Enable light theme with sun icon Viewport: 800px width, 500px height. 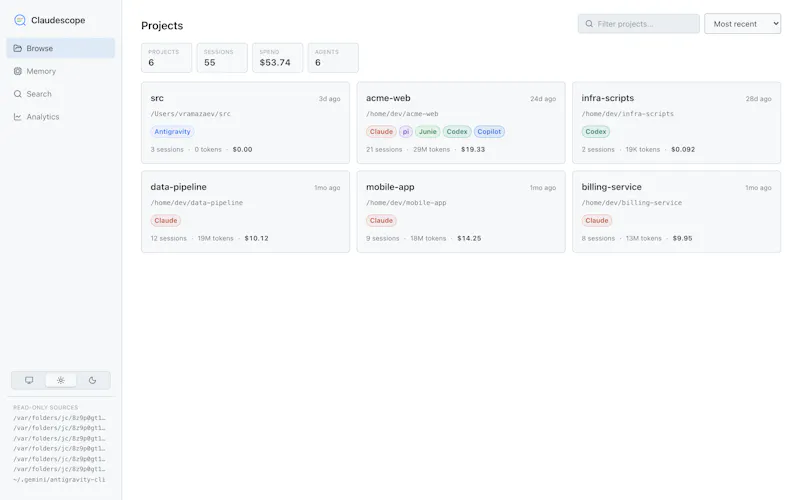click(x=61, y=380)
